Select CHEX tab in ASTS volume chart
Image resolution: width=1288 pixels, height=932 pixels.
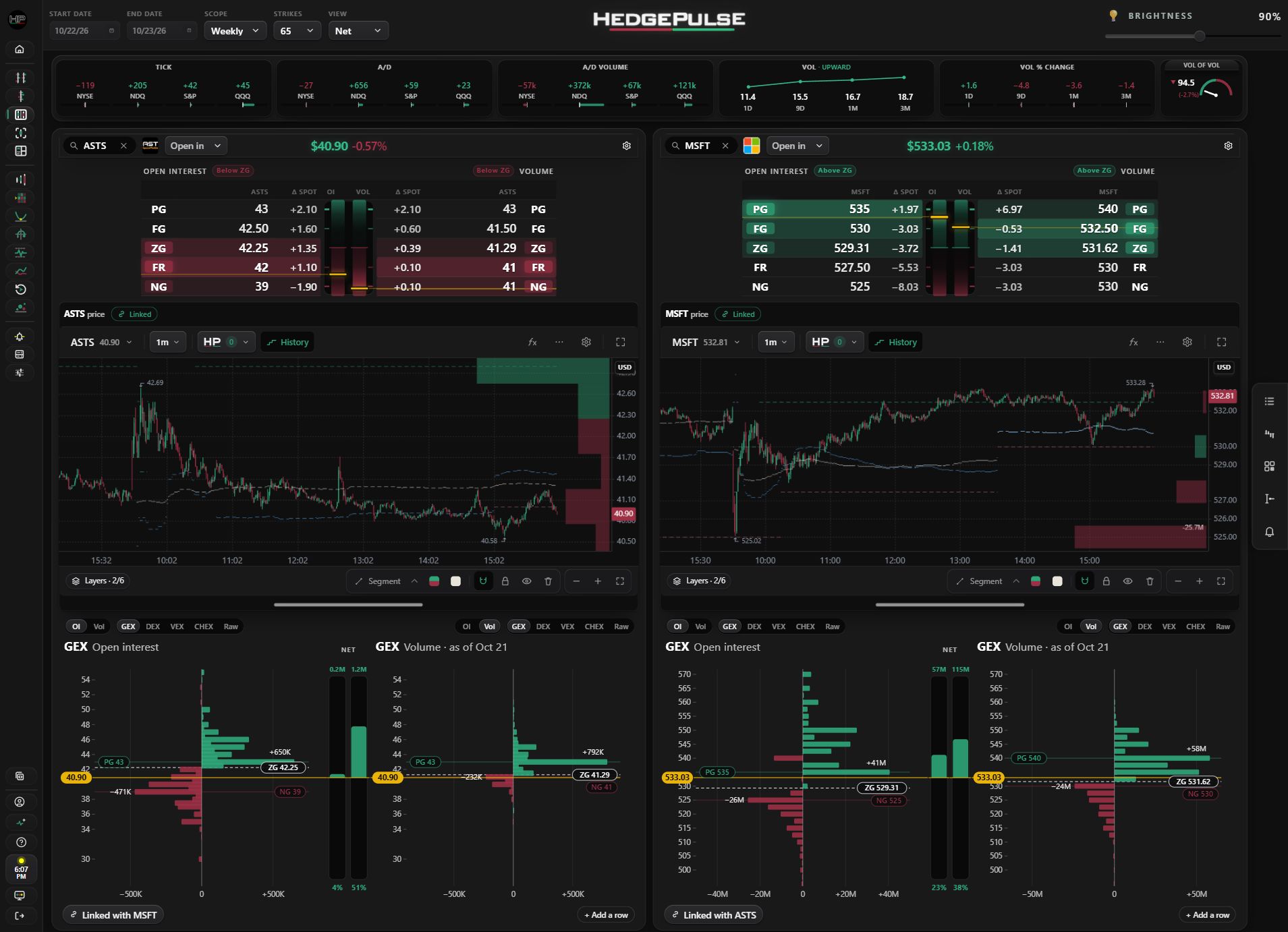click(594, 627)
